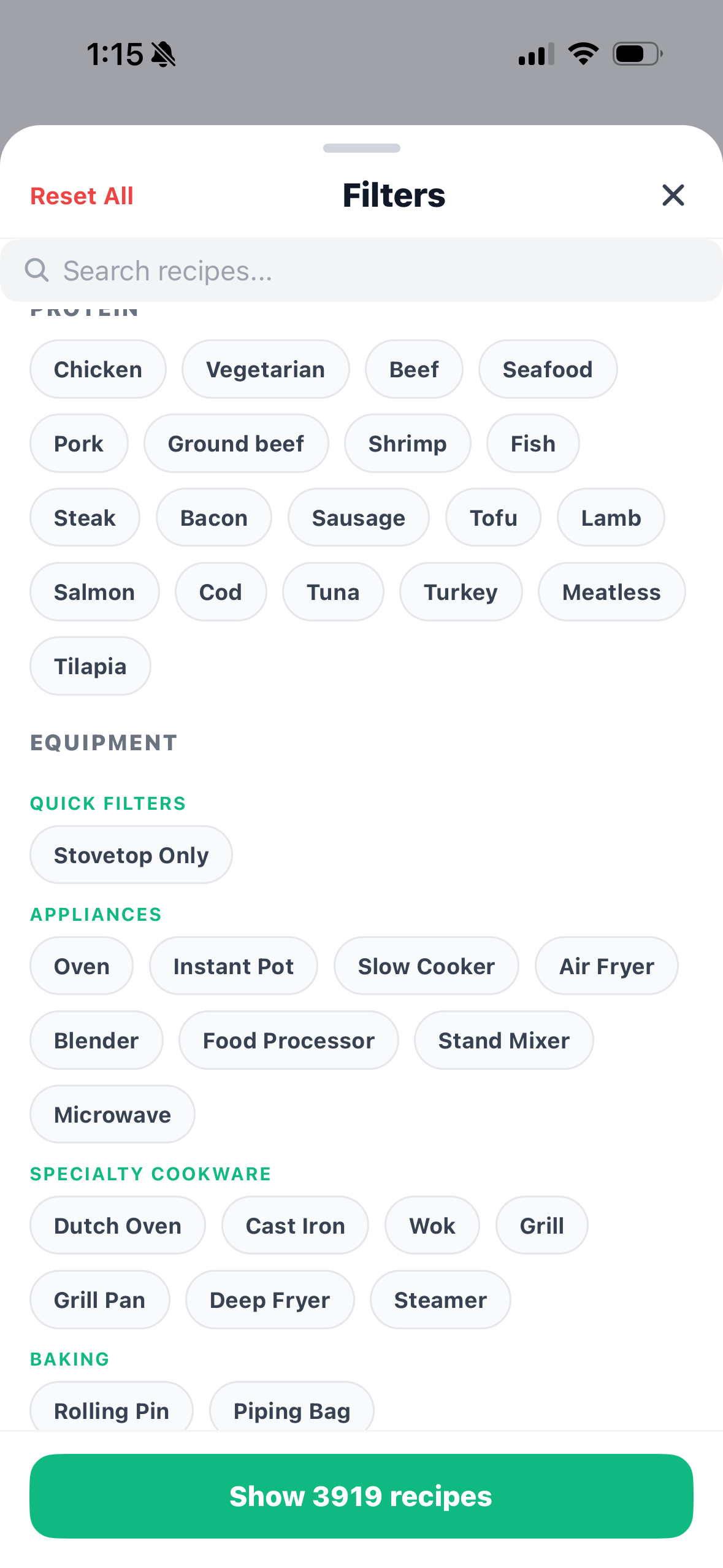
Task: Select the Food Processor filter chip
Action: coord(288,1040)
